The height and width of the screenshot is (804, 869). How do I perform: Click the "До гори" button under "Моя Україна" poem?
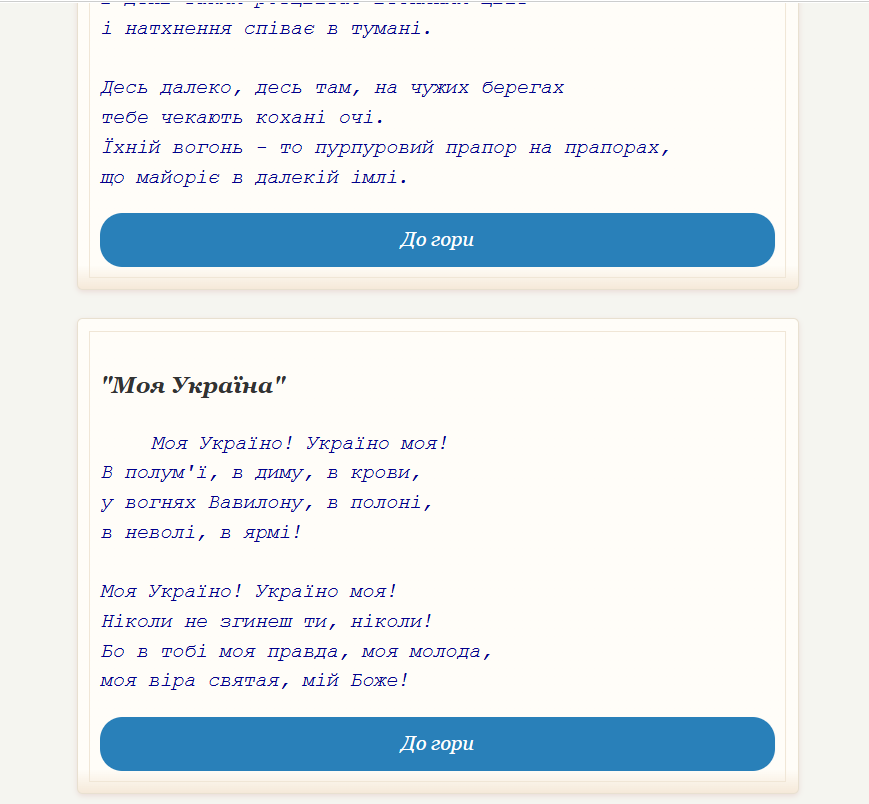437,744
